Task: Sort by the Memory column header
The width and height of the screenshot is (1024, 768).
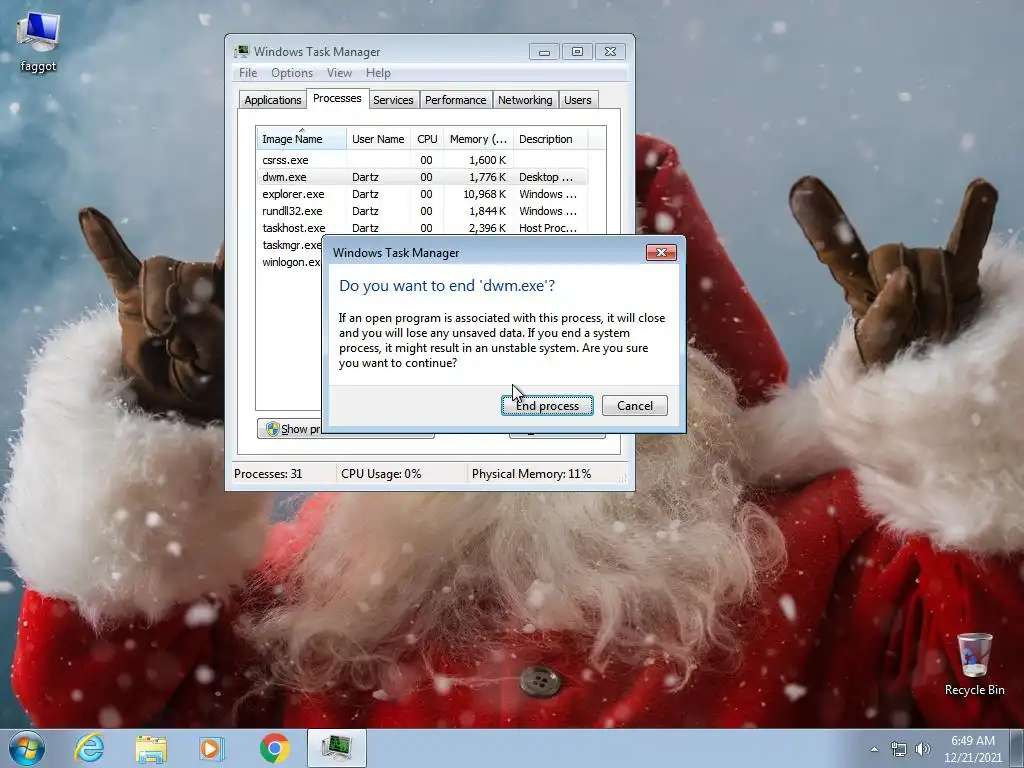Action: [x=478, y=139]
